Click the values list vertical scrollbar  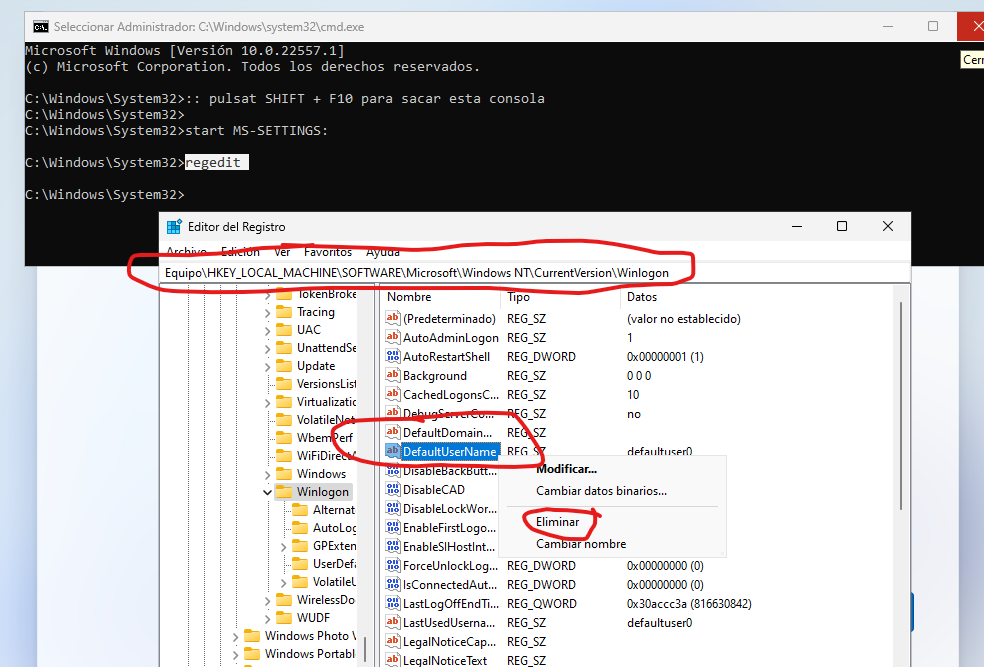(x=901, y=420)
